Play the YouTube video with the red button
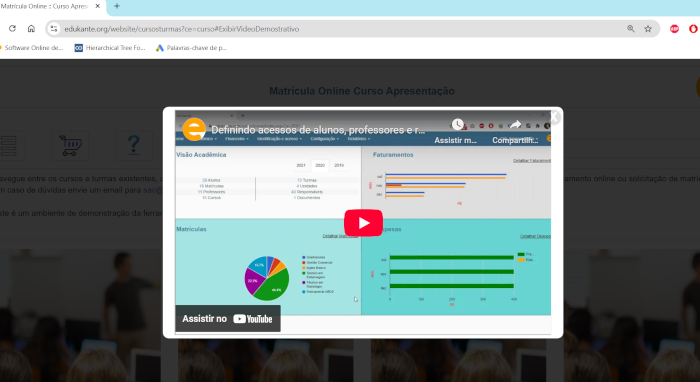This screenshot has height=382, width=700. (x=363, y=223)
